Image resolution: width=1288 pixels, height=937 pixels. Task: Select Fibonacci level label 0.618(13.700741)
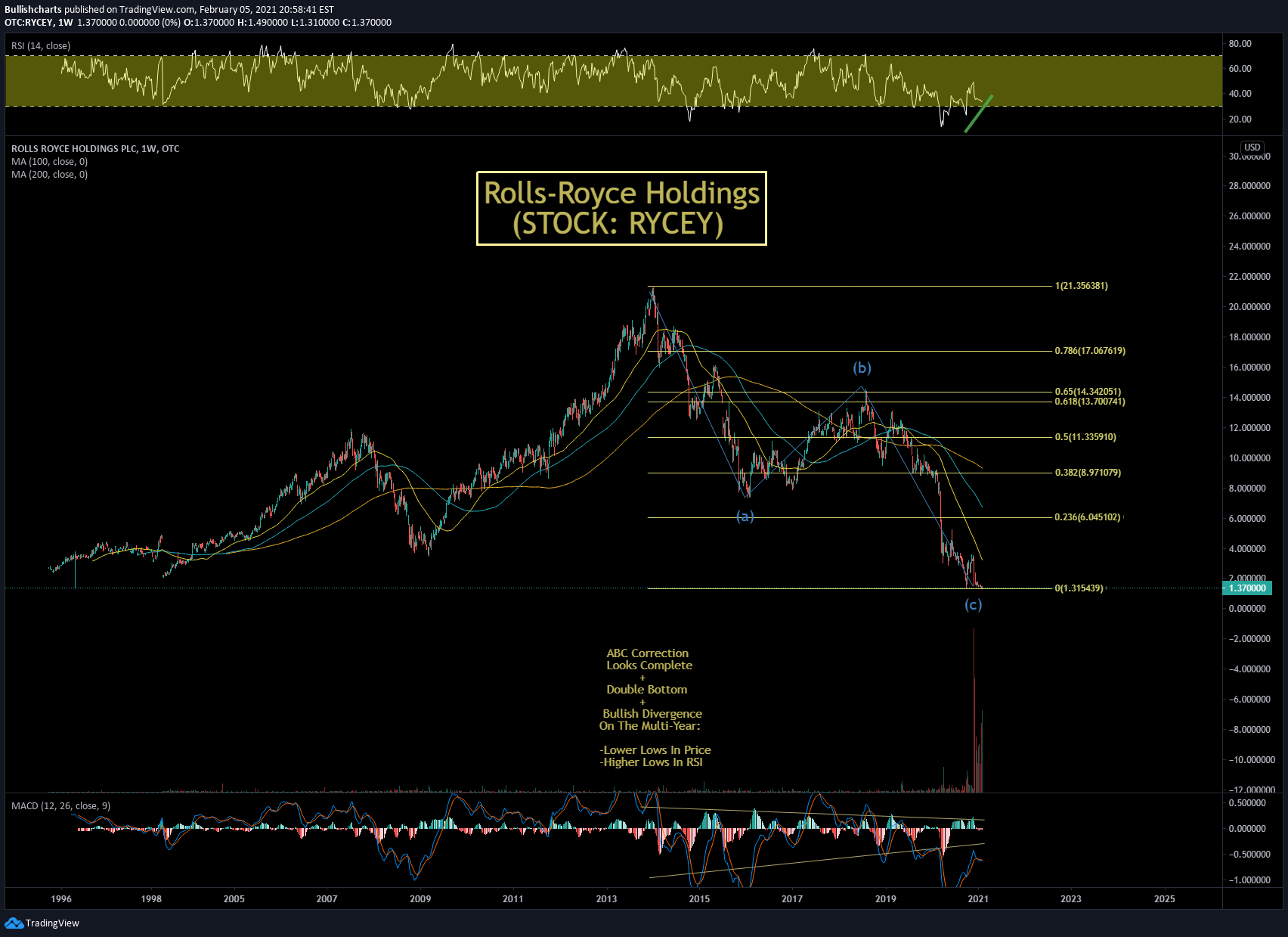coord(1090,402)
